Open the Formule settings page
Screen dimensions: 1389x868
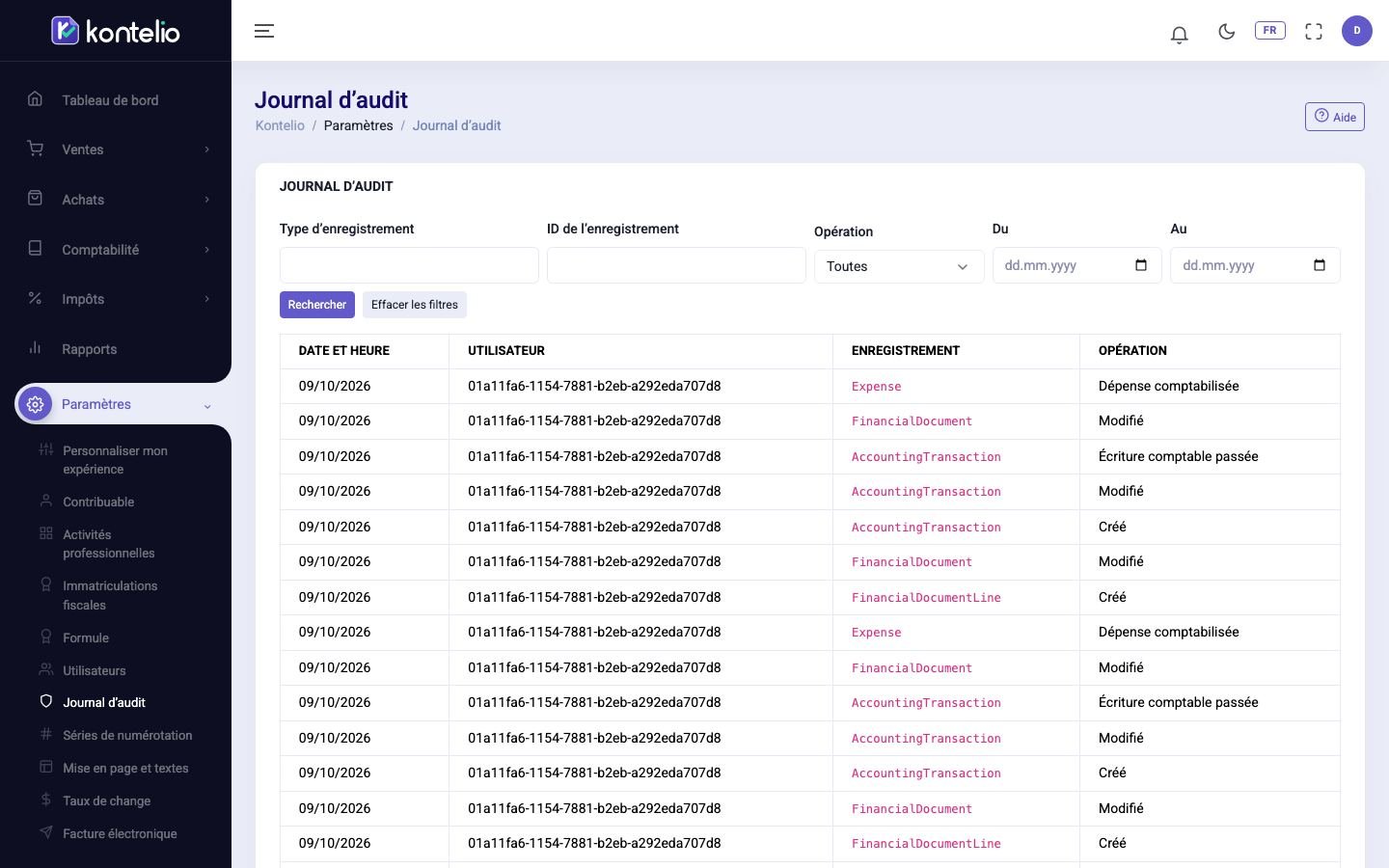(x=86, y=637)
